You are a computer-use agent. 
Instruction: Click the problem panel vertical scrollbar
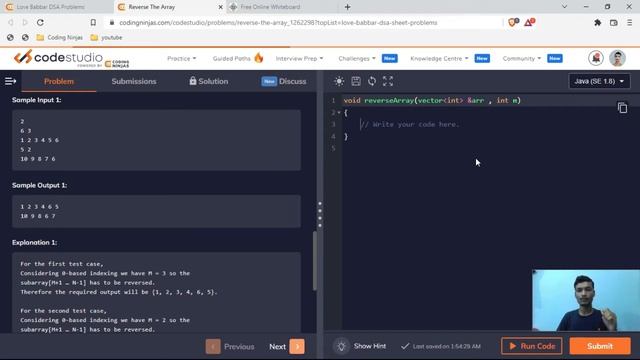click(x=315, y=261)
